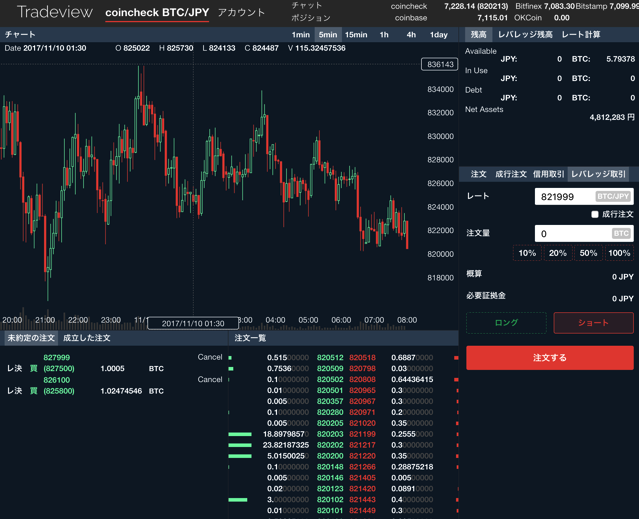The image size is (639, 519).
Task: Click the 1.0005 BTC open order amount
Action: point(112,369)
